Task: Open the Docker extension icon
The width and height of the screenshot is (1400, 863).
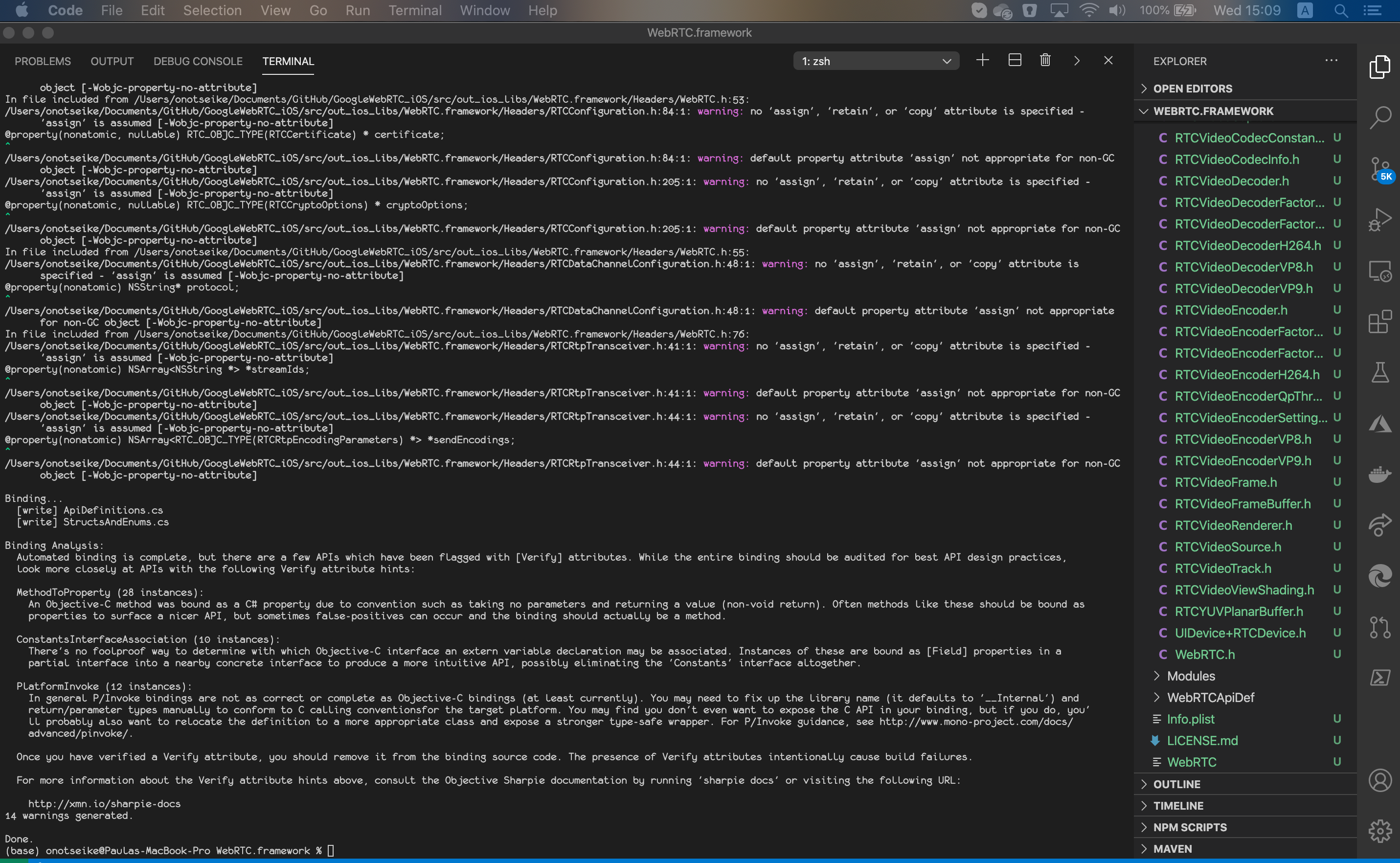Action: click(x=1380, y=474)
